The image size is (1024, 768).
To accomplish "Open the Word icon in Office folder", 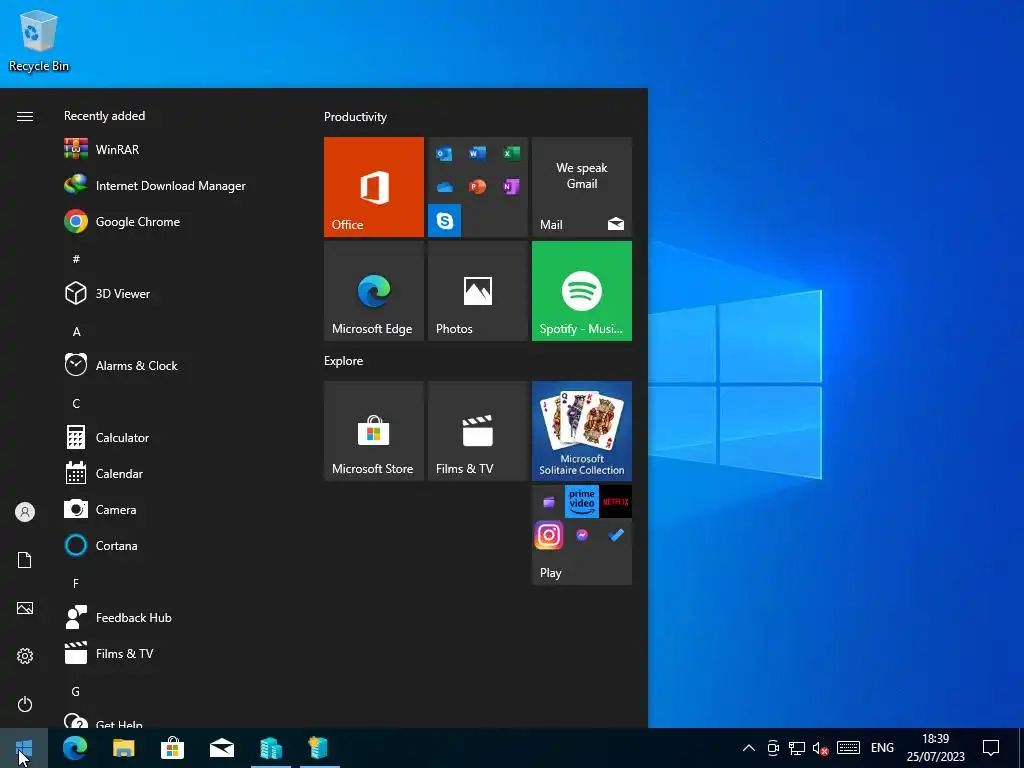I will (477, 153).
